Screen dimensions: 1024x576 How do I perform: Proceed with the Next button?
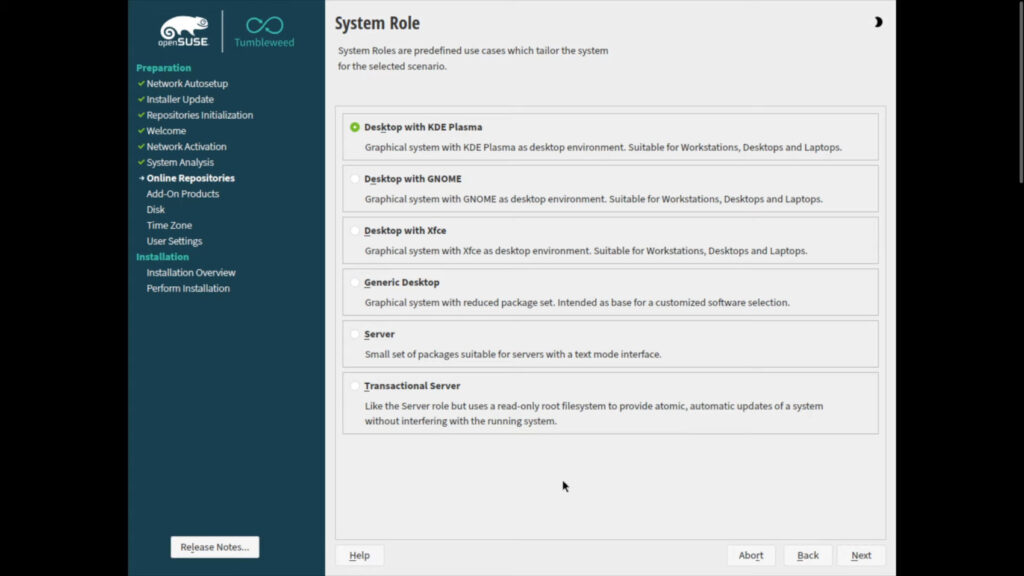pos(861,555)
